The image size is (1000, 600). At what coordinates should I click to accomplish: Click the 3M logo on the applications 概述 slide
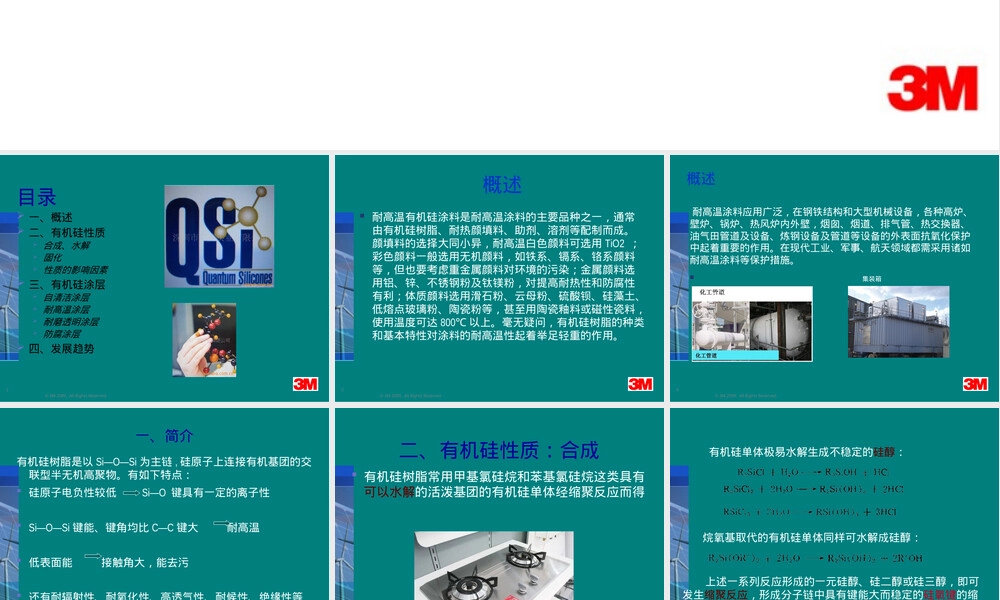[975, 384]
